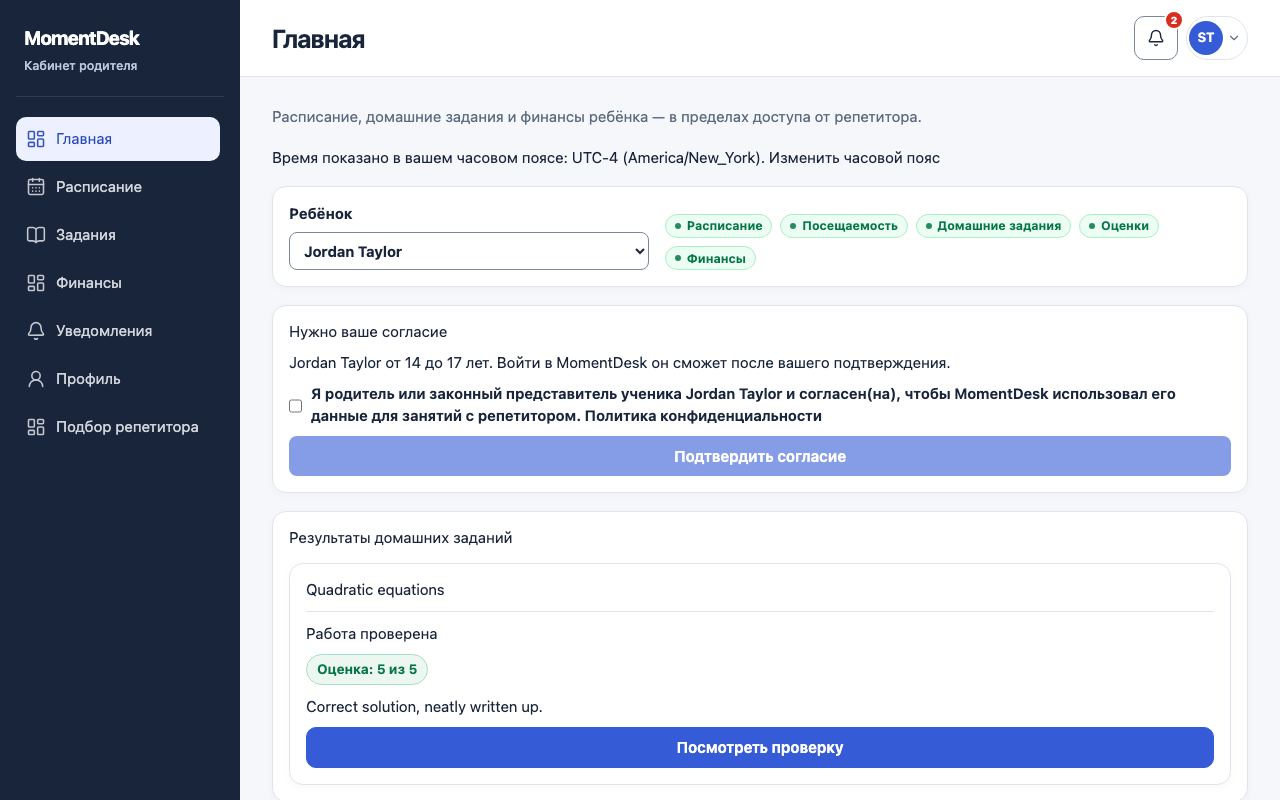Click the Расписание calendar icon
This screenshot has height=800, width=1280.
36,187
